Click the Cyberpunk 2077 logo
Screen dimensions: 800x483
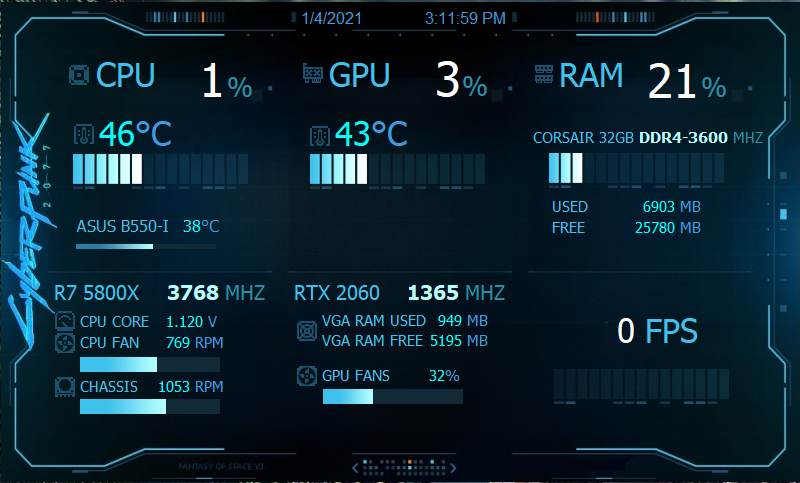click(x=28, y=240)
